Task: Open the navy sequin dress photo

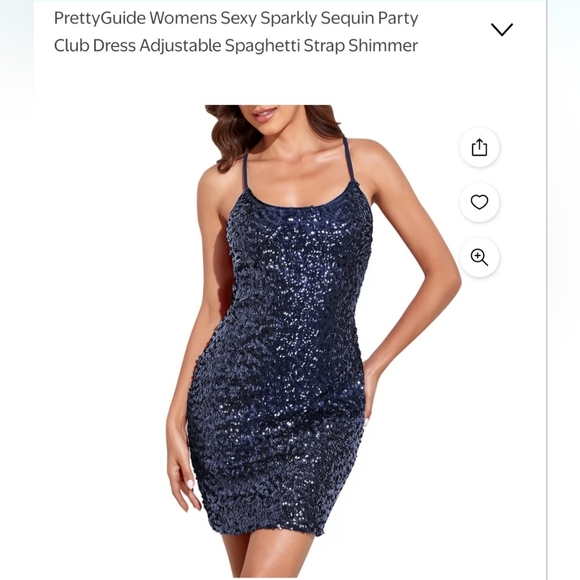Action: click(x=314, y=342)
